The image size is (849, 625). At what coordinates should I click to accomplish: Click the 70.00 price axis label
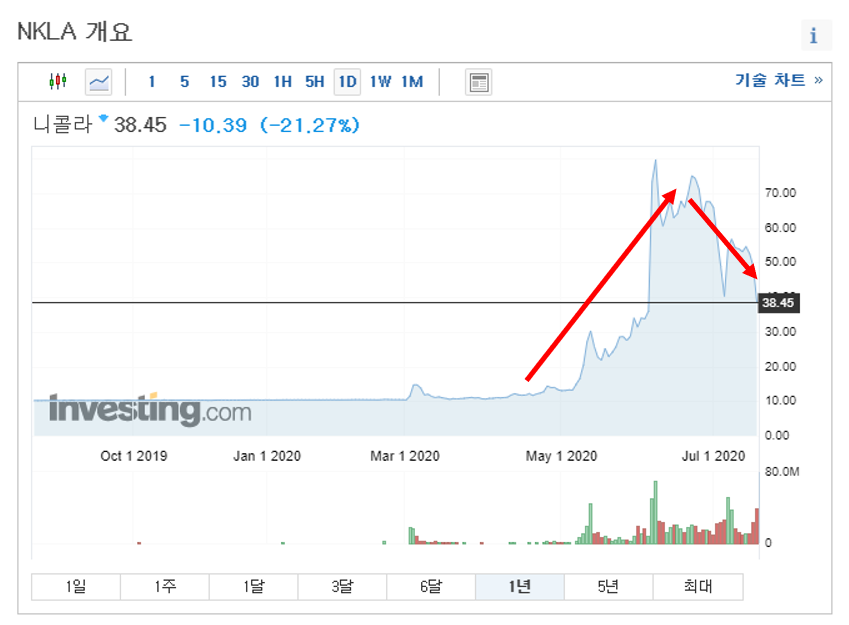[780, 193]
